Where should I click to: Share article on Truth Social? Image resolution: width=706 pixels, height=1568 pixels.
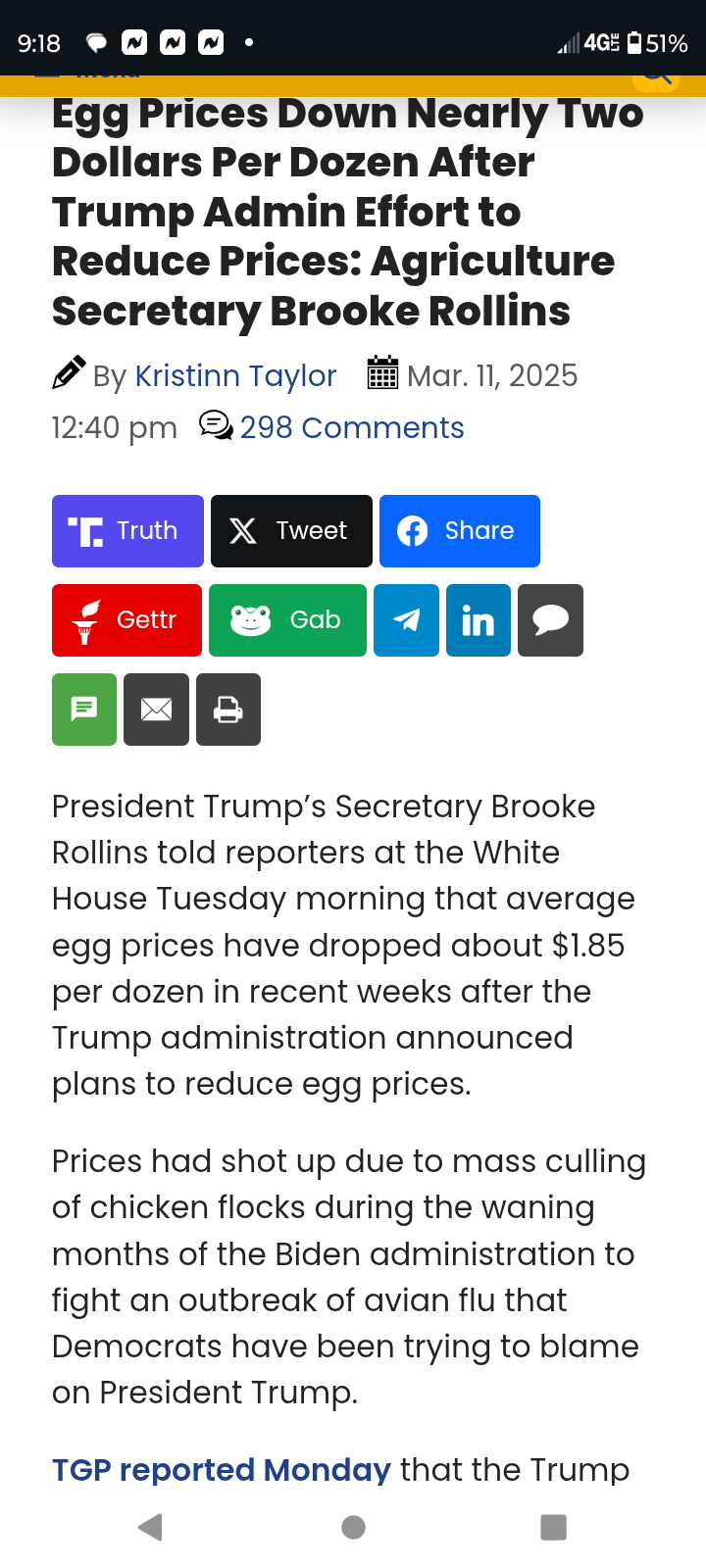tap(127, 531)
